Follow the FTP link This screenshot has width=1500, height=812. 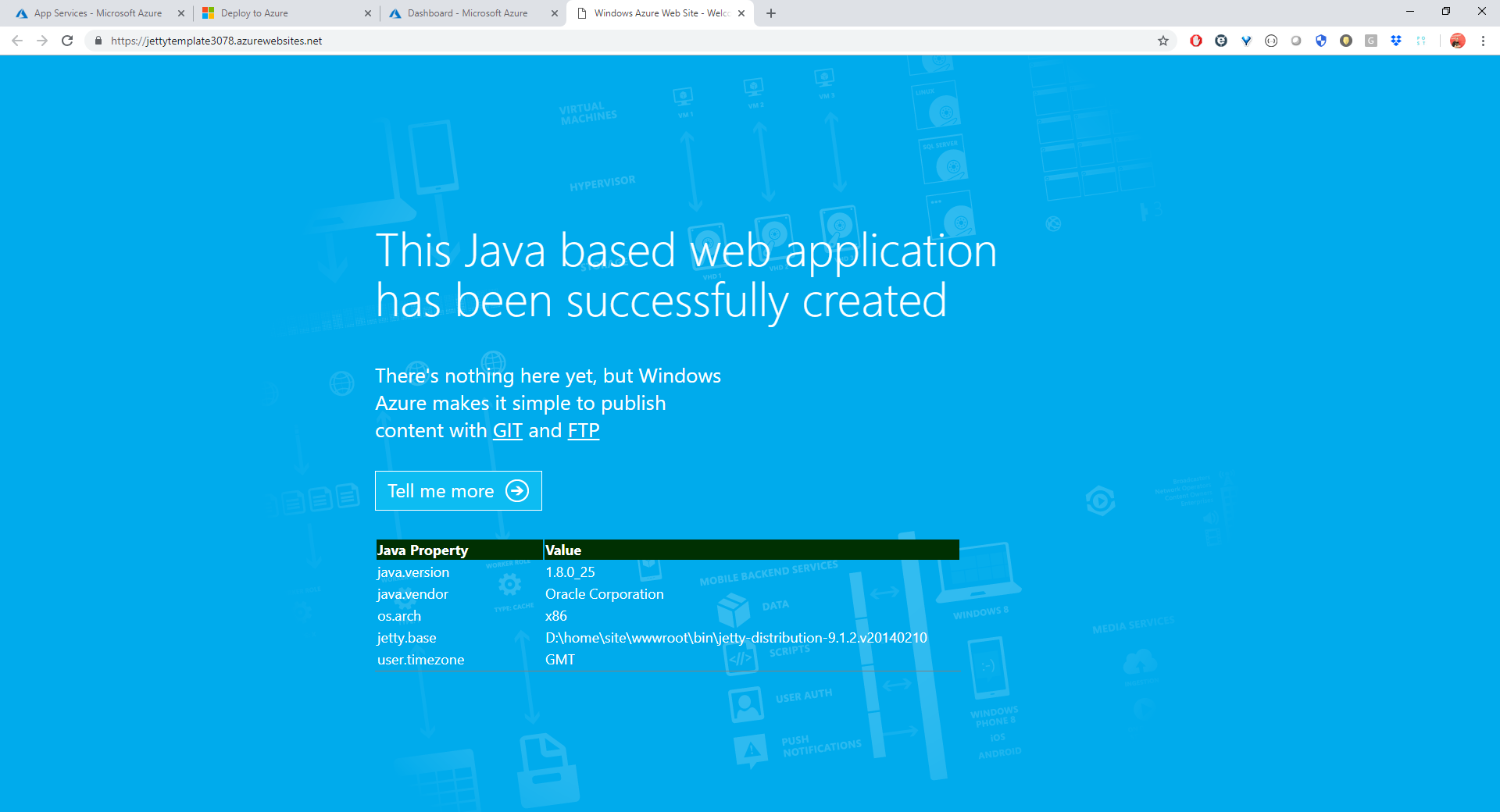point(584,430)
